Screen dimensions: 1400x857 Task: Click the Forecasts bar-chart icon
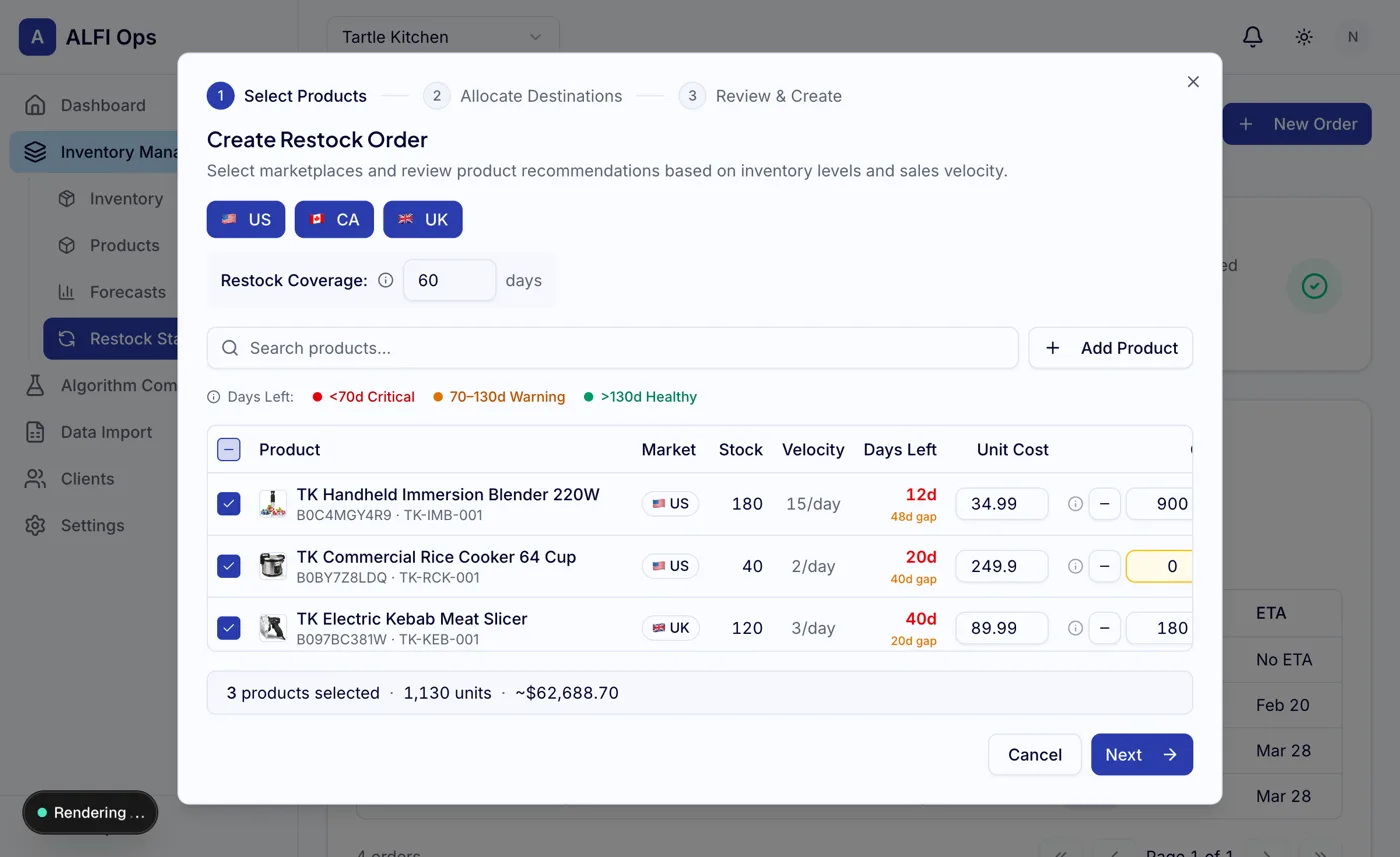(x=64, y=292)
